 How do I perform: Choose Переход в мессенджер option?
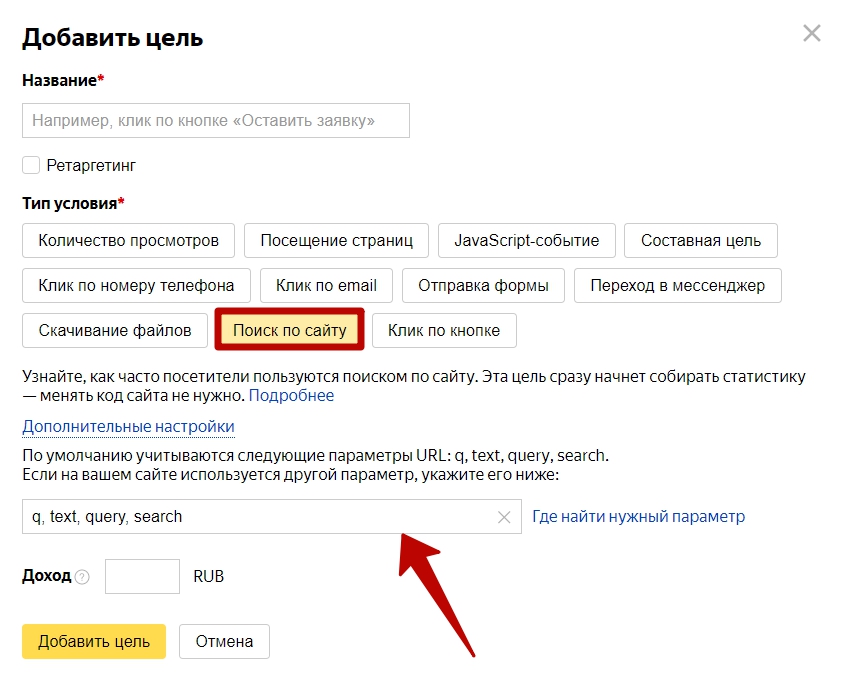click(677, 285)
